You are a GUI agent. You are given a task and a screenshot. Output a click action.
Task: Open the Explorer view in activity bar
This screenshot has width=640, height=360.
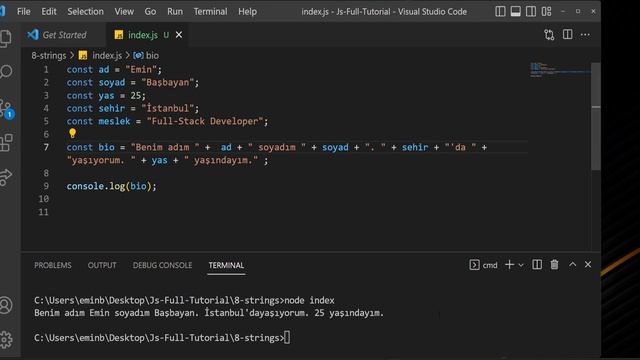(x=6, y=38)
